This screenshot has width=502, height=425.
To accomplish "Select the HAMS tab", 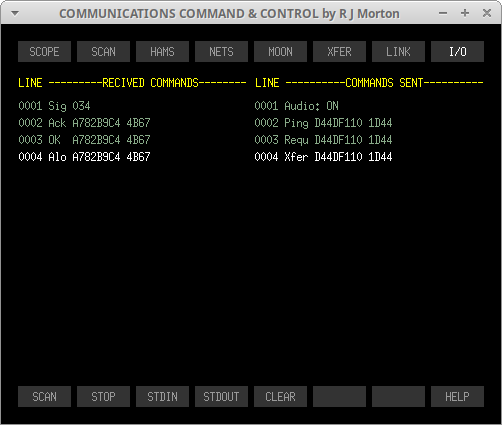I will pyautogui.click(x=162, y=52).
